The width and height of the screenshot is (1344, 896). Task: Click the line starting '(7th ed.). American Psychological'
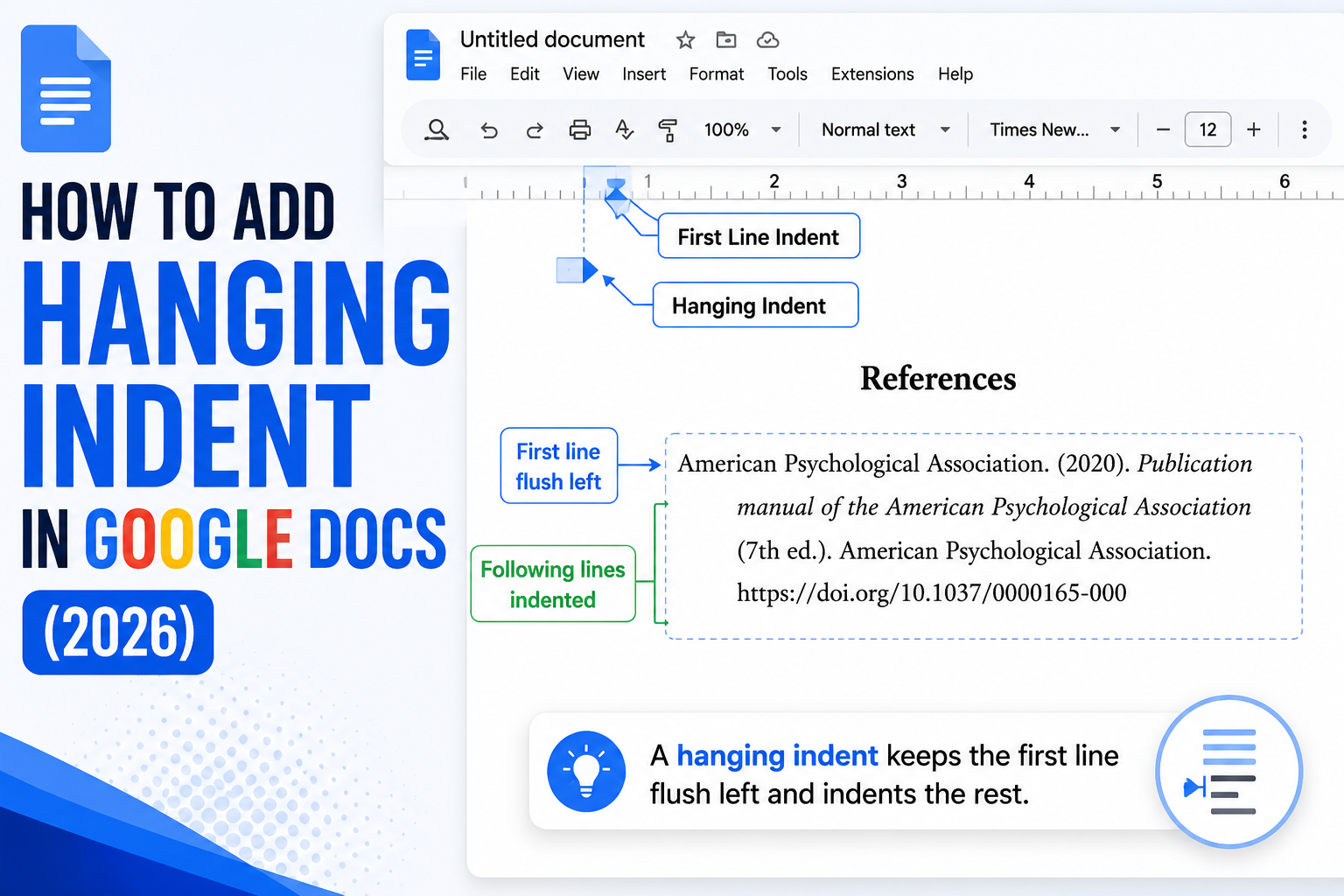(974, 551)
